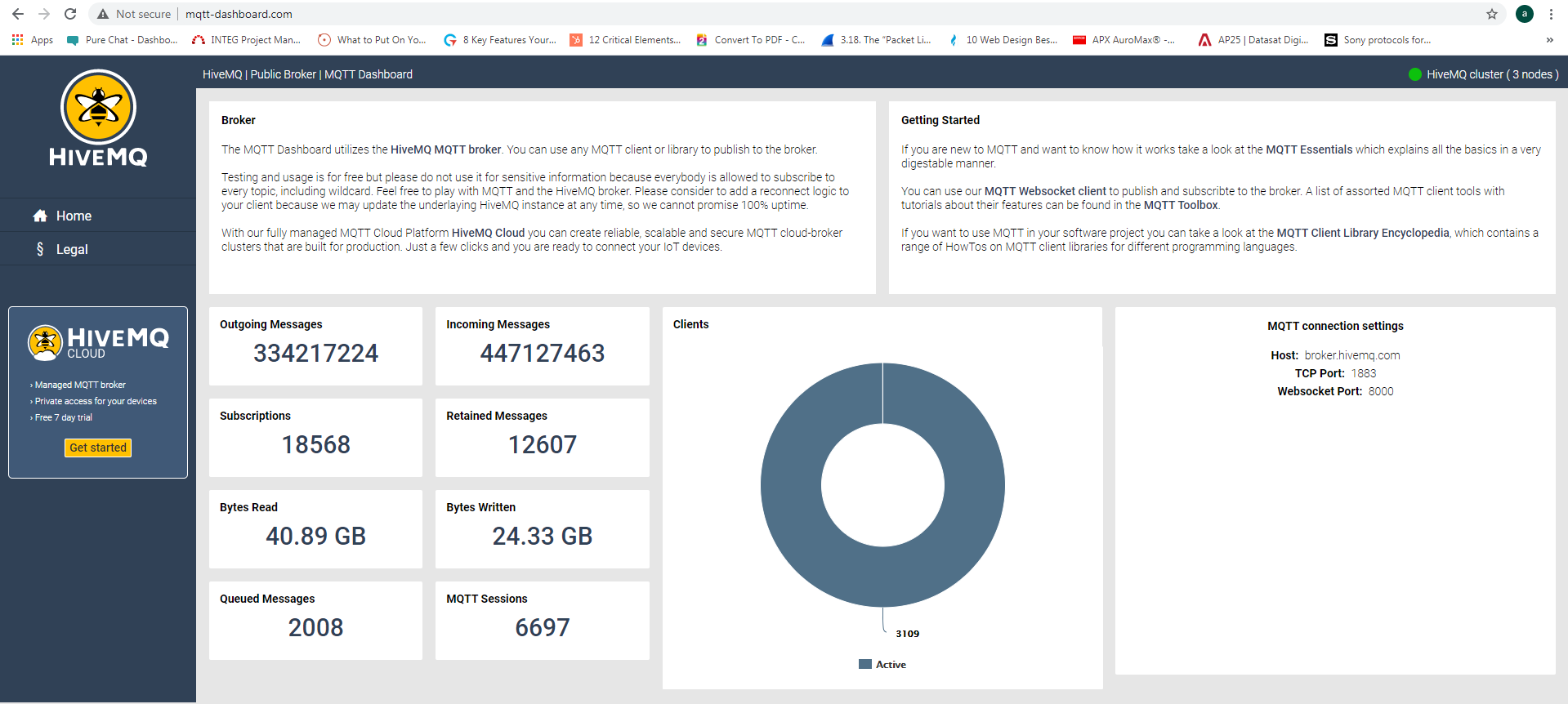Open the Chrome three-dot menu

1551,14
